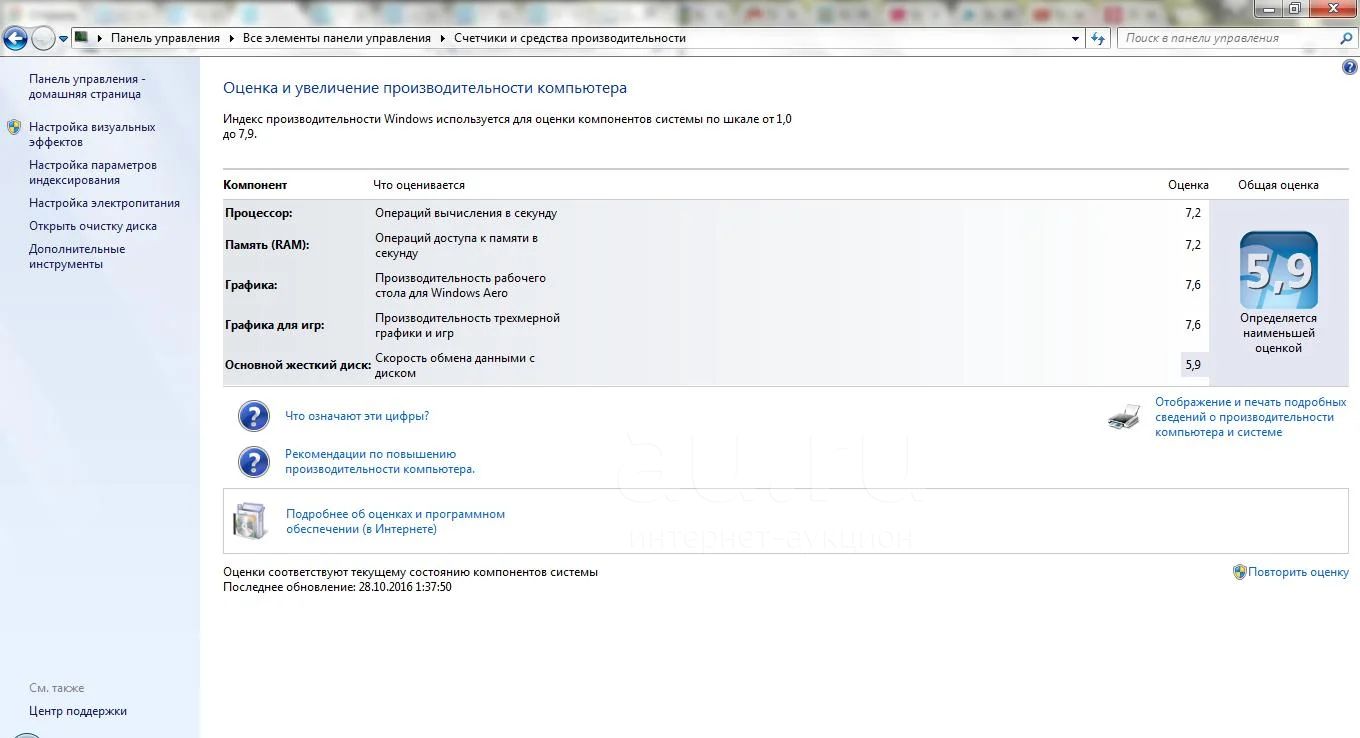Click Компонент column header

255,185
